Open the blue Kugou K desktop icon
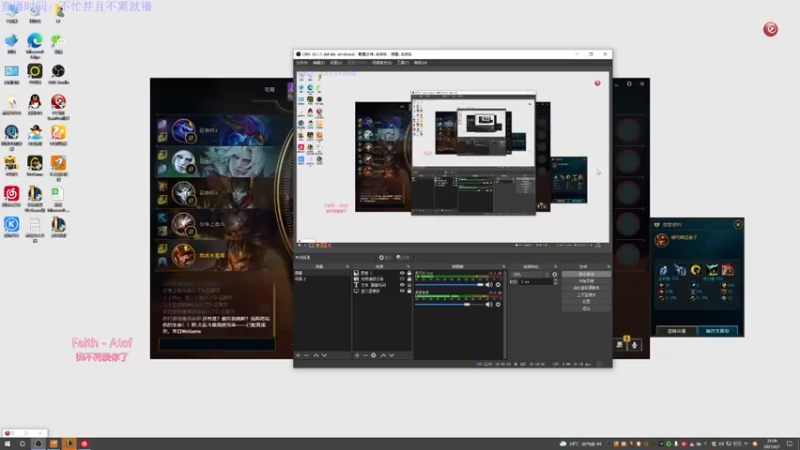Image resolution: width=800 pixels, height=450 pixels. click(11, 227)
